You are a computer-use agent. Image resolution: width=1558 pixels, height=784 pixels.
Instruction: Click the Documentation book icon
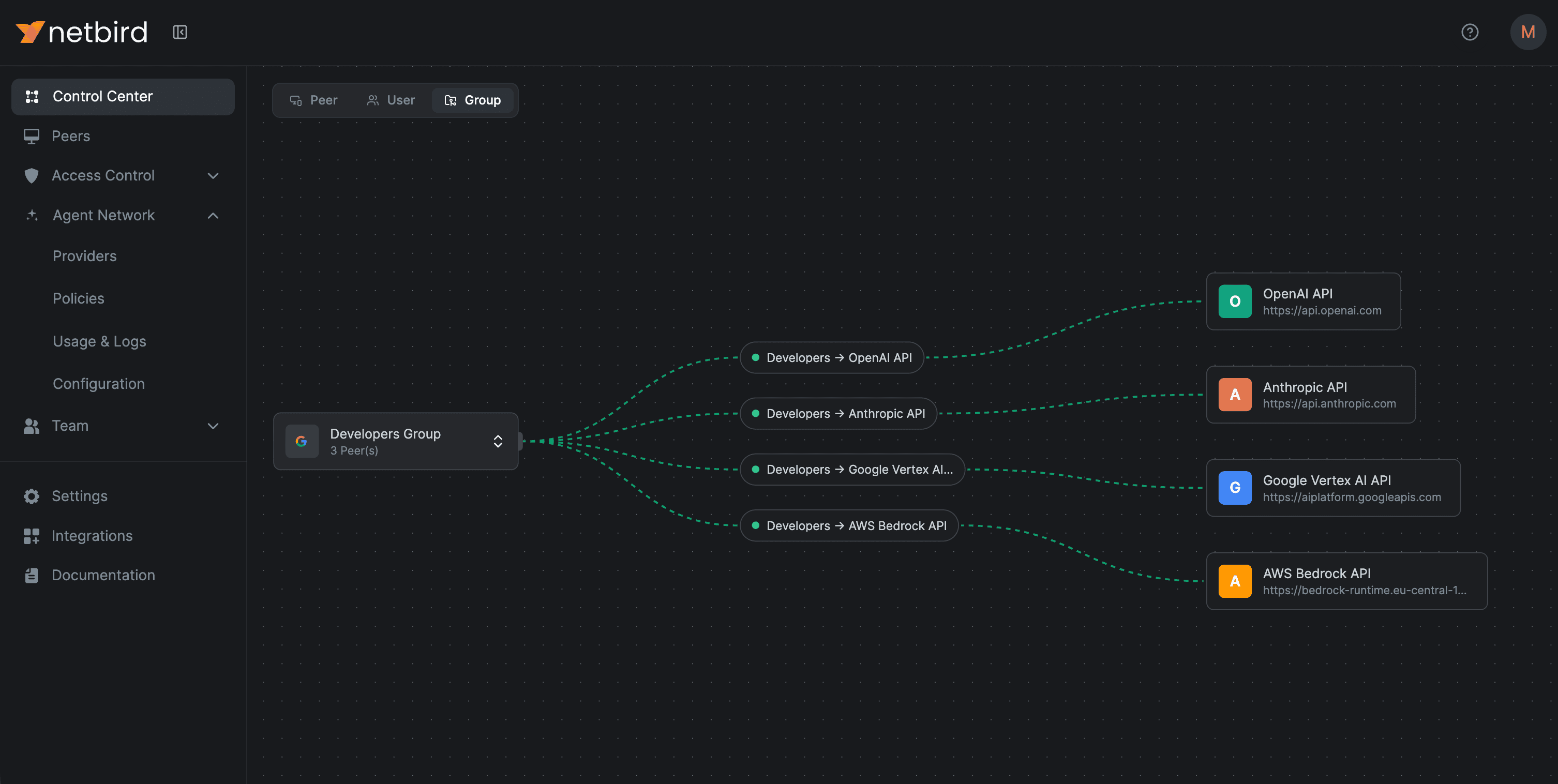point(32,576)
